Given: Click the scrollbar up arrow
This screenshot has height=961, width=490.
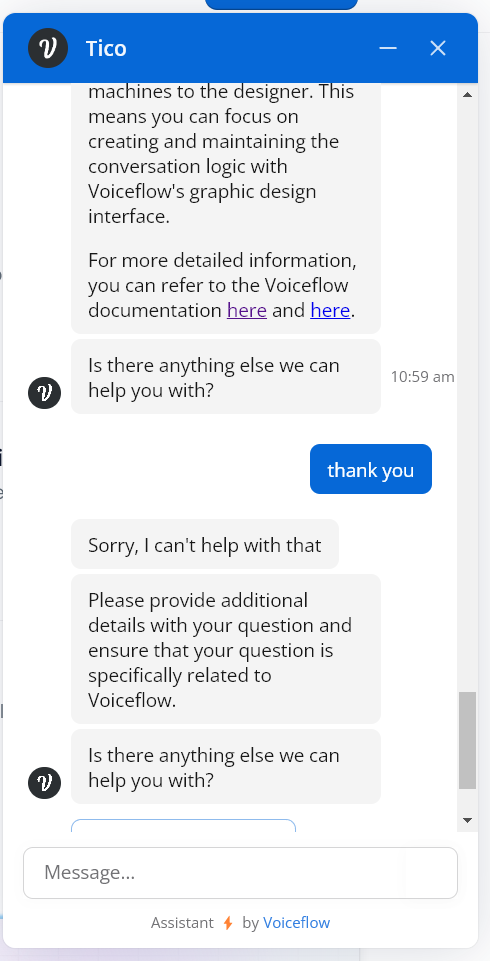Looking at the screenshot, I should point(467,94).
